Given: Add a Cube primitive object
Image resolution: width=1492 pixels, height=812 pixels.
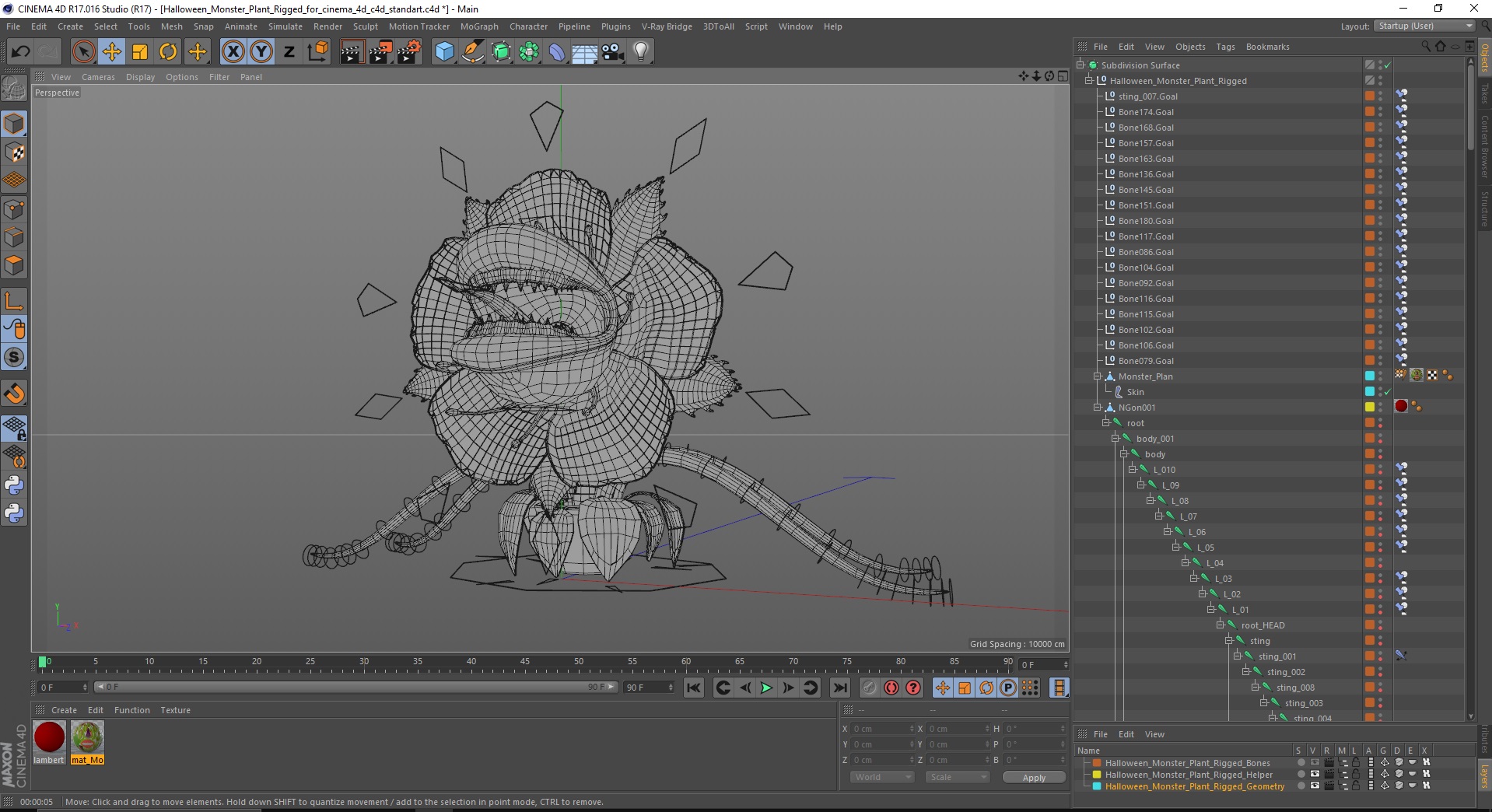Looking at the screenshot, I should click(444, 52).
